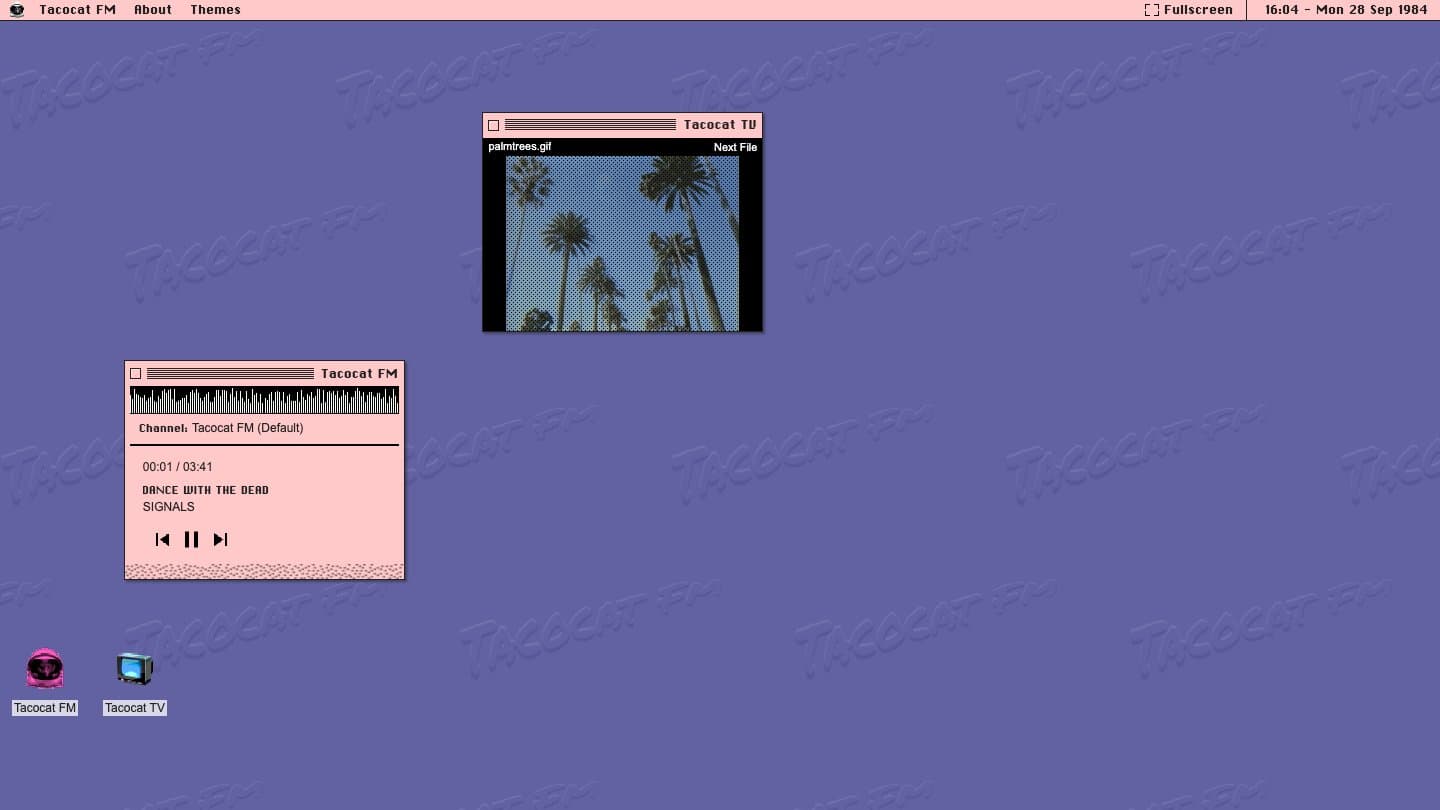This screenshot has height=810, width=1440.
Task: Pause the current track
Action: pyautogui.click(x=191, y=540)
